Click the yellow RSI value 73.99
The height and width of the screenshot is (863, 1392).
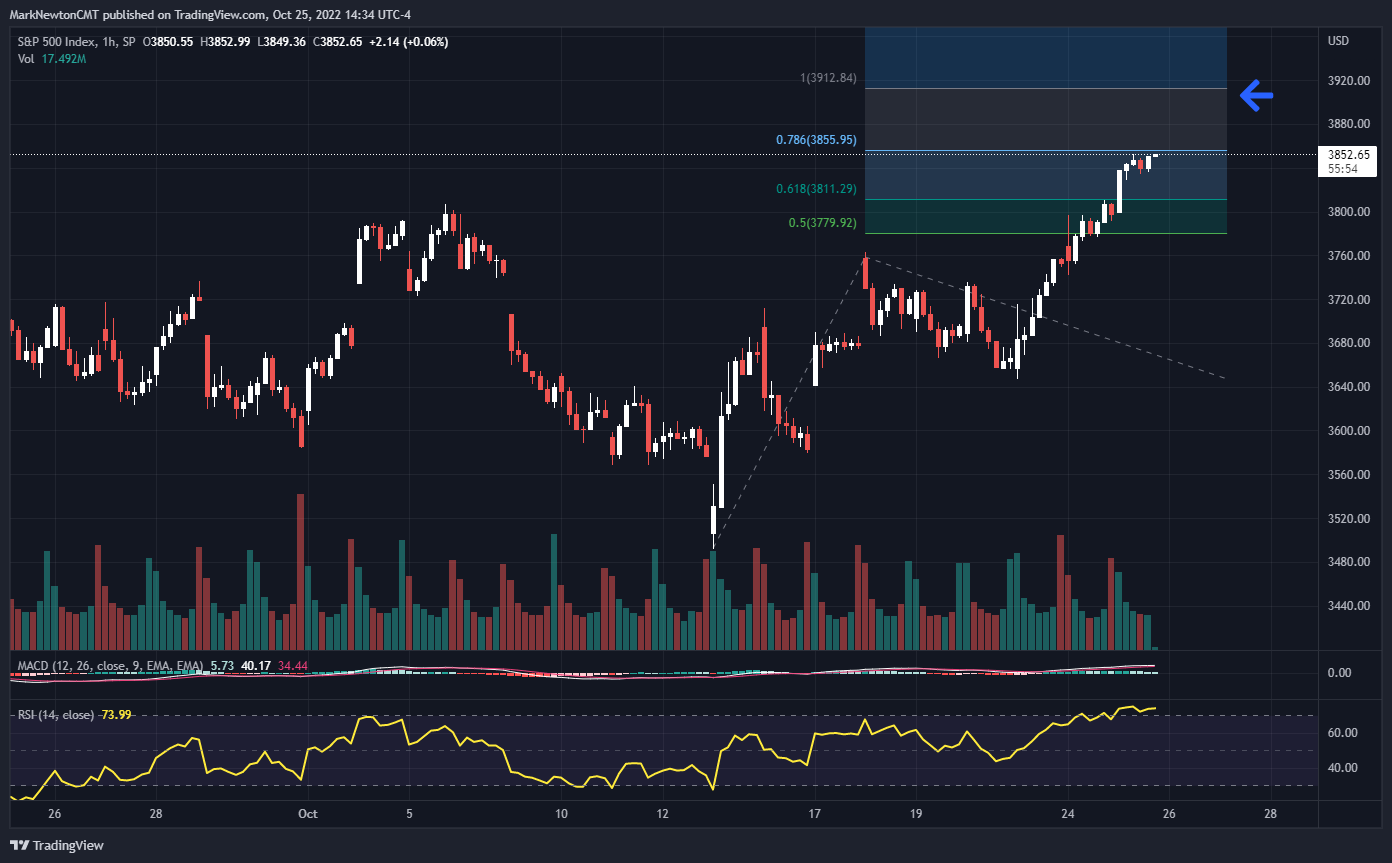tap(117, 715)
